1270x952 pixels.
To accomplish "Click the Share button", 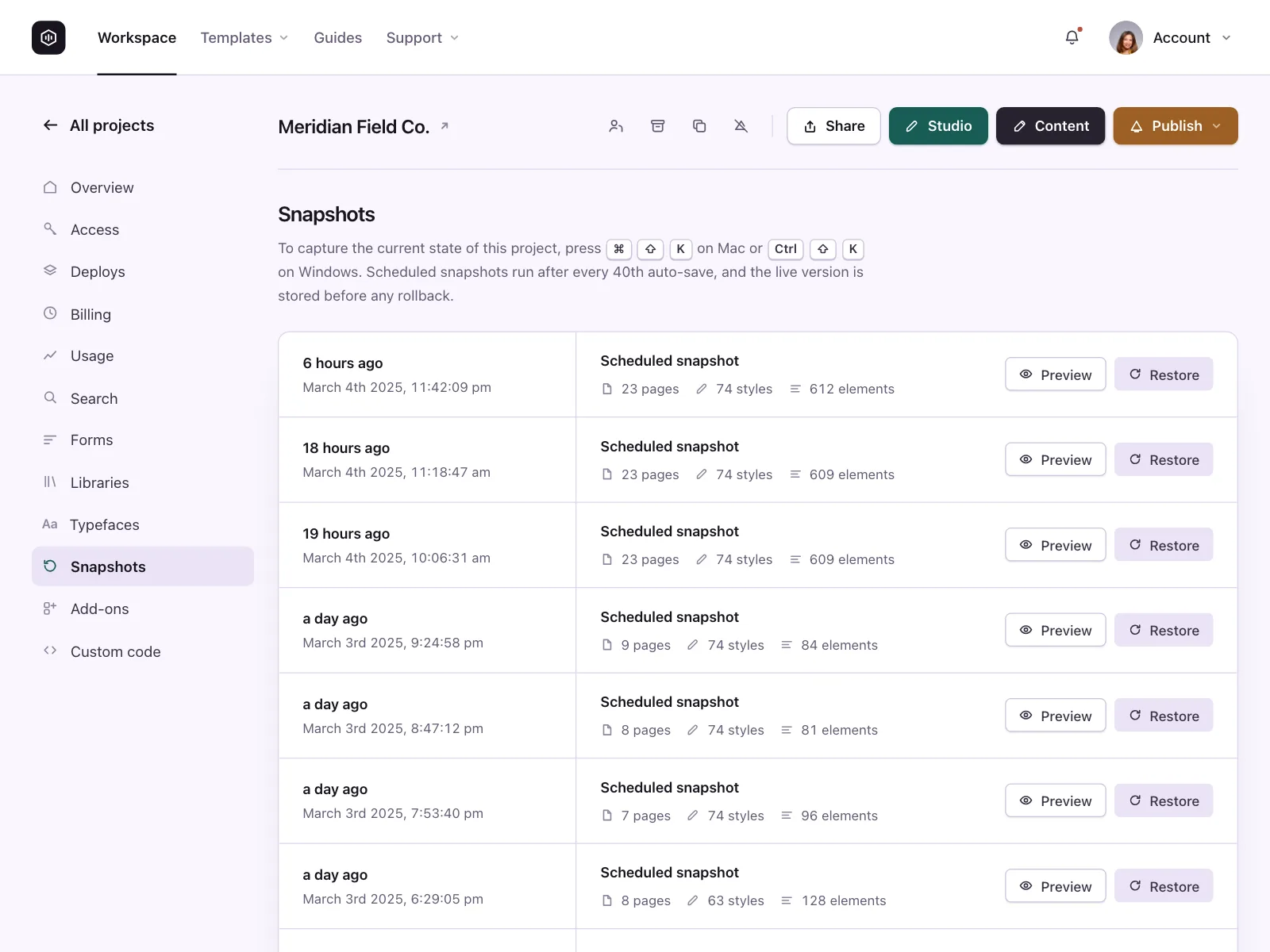I will 833,126.
